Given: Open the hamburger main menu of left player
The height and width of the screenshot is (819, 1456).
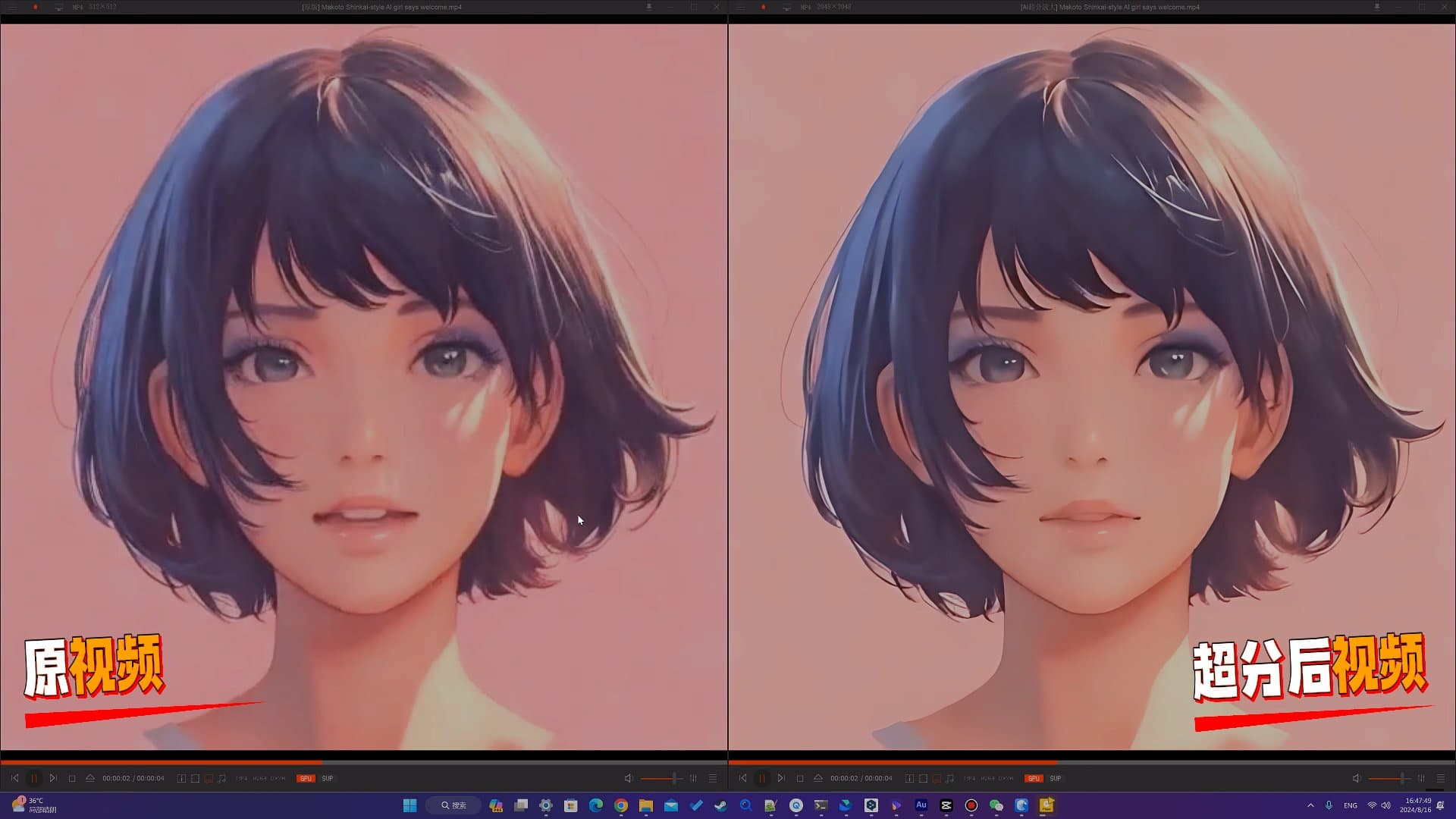Looking at the screenshot, I should coord(13,7).
